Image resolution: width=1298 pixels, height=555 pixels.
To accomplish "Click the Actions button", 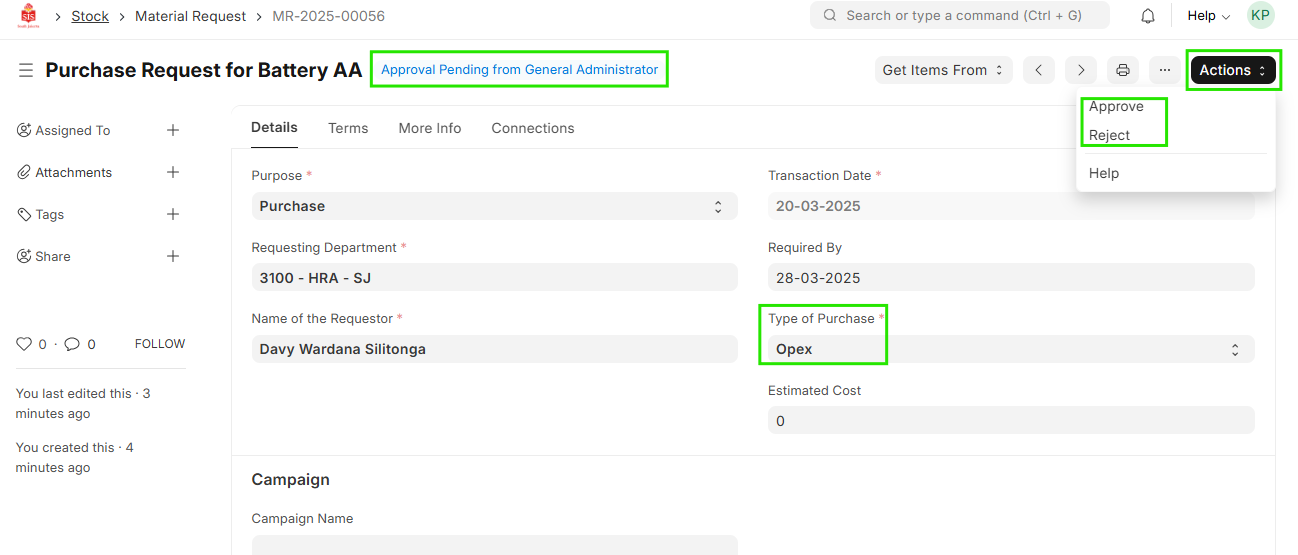I will tap(1232, 70).
